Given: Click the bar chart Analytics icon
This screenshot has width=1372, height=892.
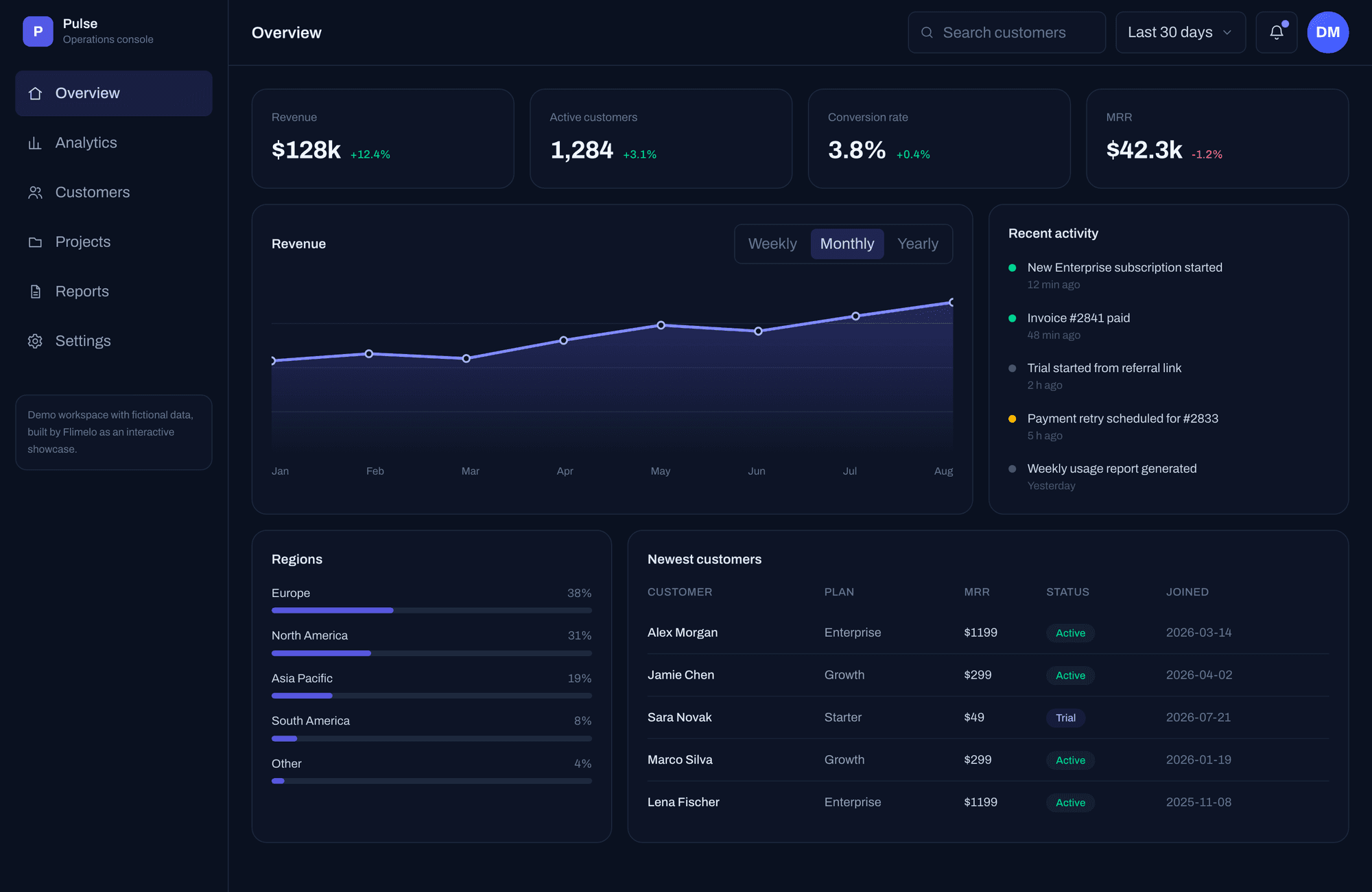Looking at the screenshot, I should 35,143.
